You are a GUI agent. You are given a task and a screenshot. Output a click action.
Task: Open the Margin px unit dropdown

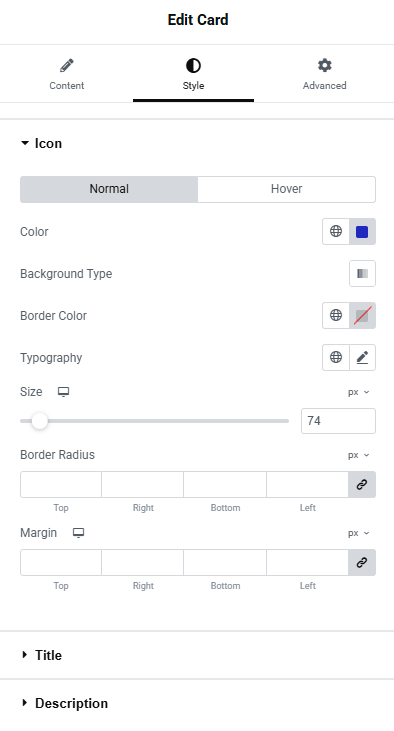359,533
